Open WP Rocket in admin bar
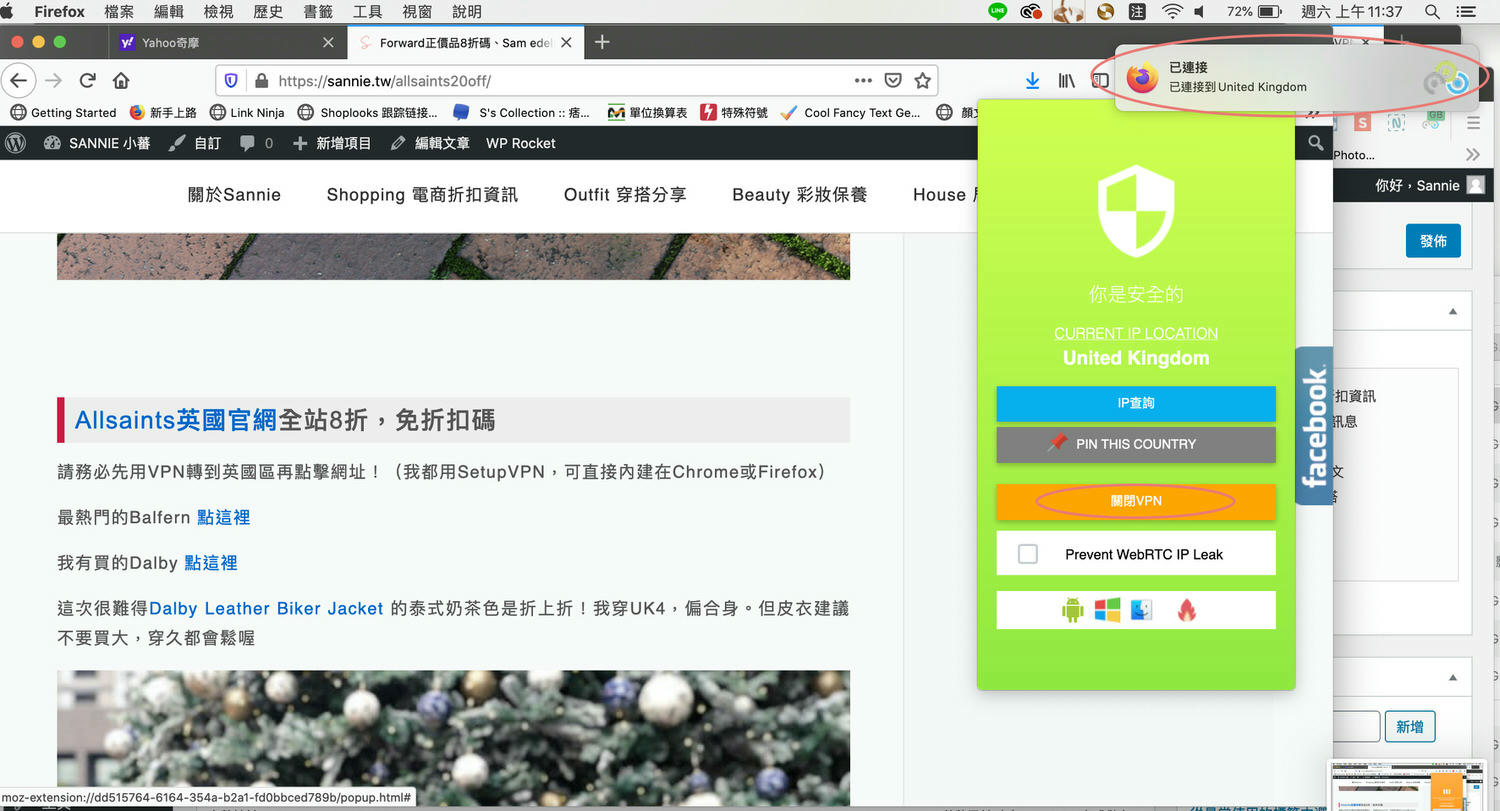The image size is (1500, 811). point(521,143)
